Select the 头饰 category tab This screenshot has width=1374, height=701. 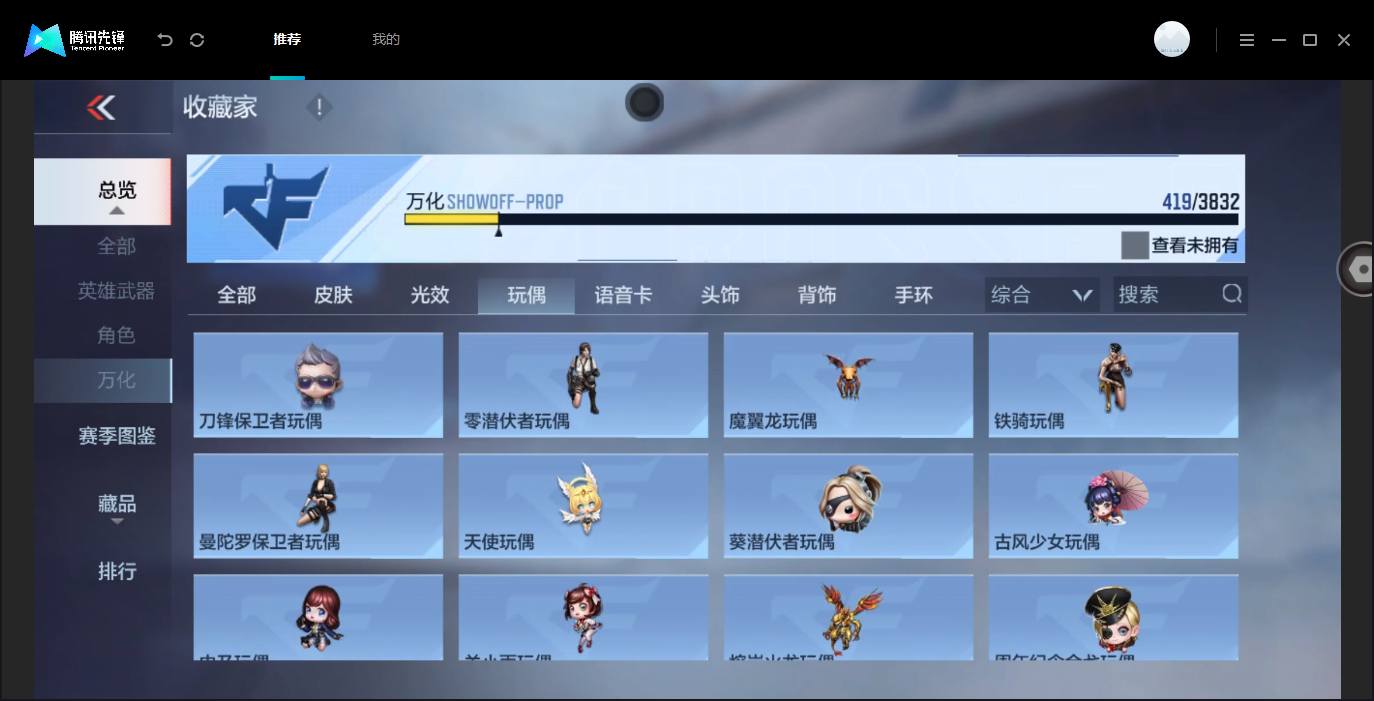tap(720, 295)
